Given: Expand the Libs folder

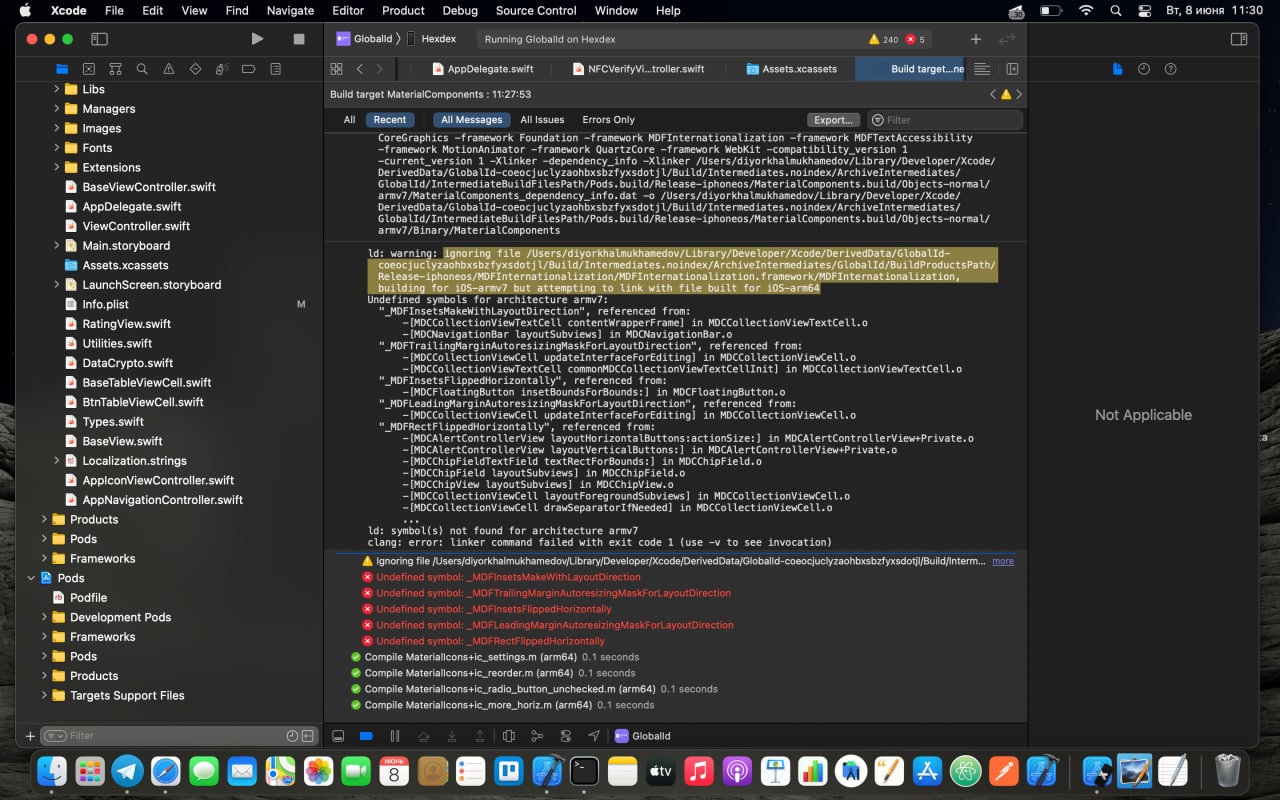Looking at the screenshot, I should point(55,89).
